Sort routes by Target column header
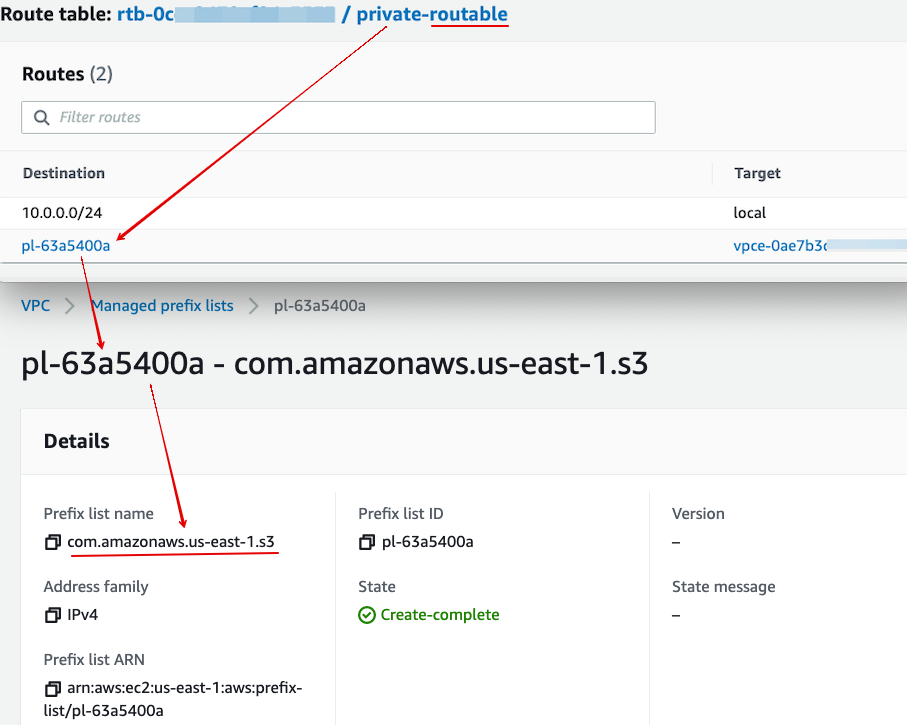Viewport: 907px width, 725px height. click(757, 173)
